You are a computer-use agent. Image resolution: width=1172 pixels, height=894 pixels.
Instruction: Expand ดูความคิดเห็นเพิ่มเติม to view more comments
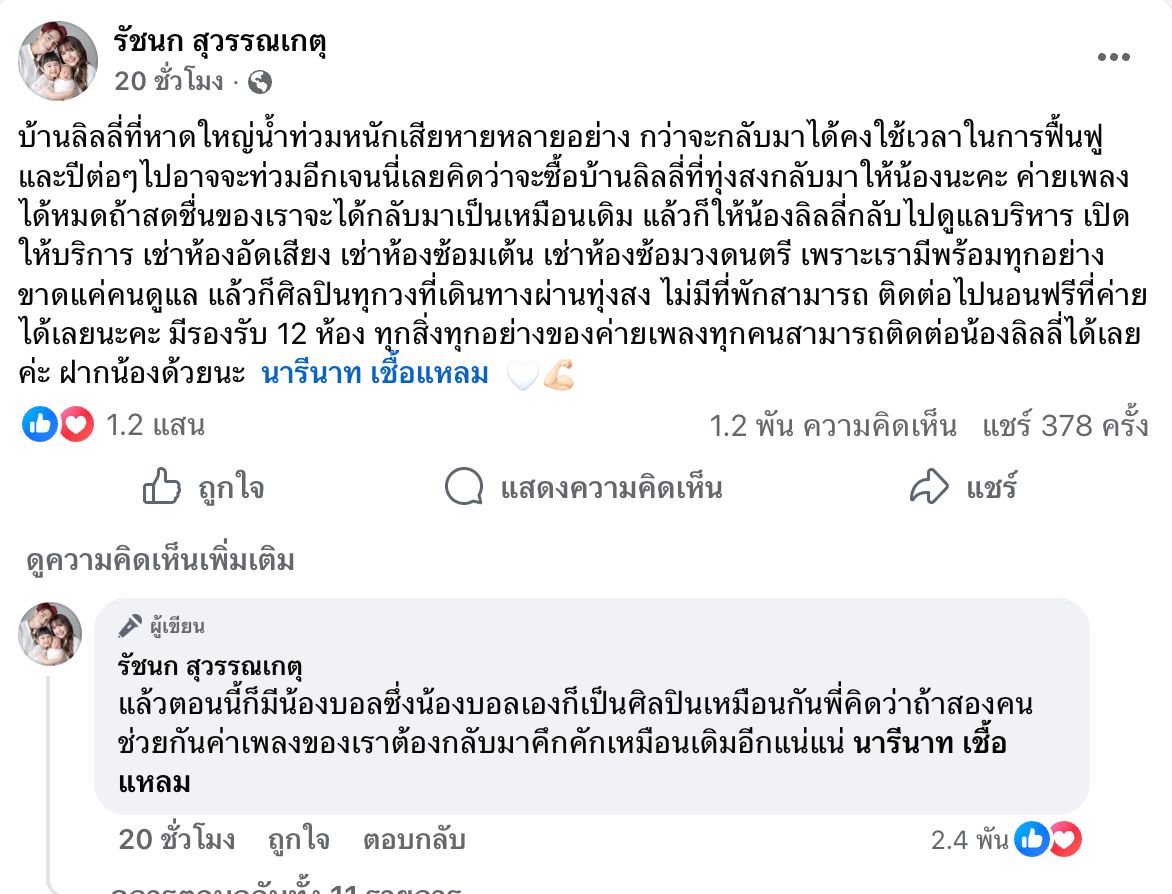pyautogui.click(x=161, y=562)
